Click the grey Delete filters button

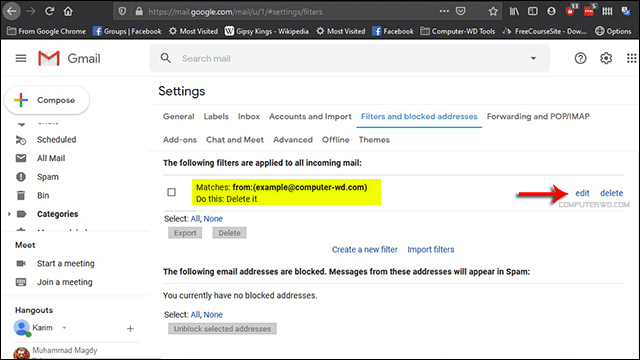(229, 233)
